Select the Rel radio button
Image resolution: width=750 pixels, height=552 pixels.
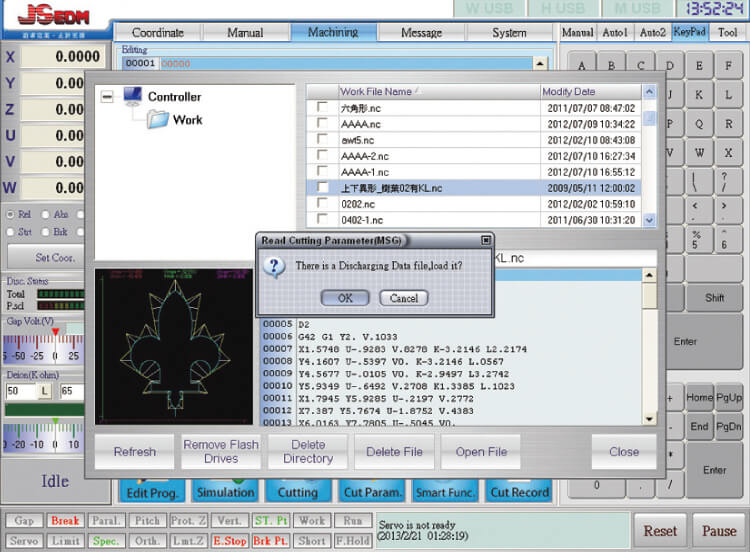coord(11,214)
